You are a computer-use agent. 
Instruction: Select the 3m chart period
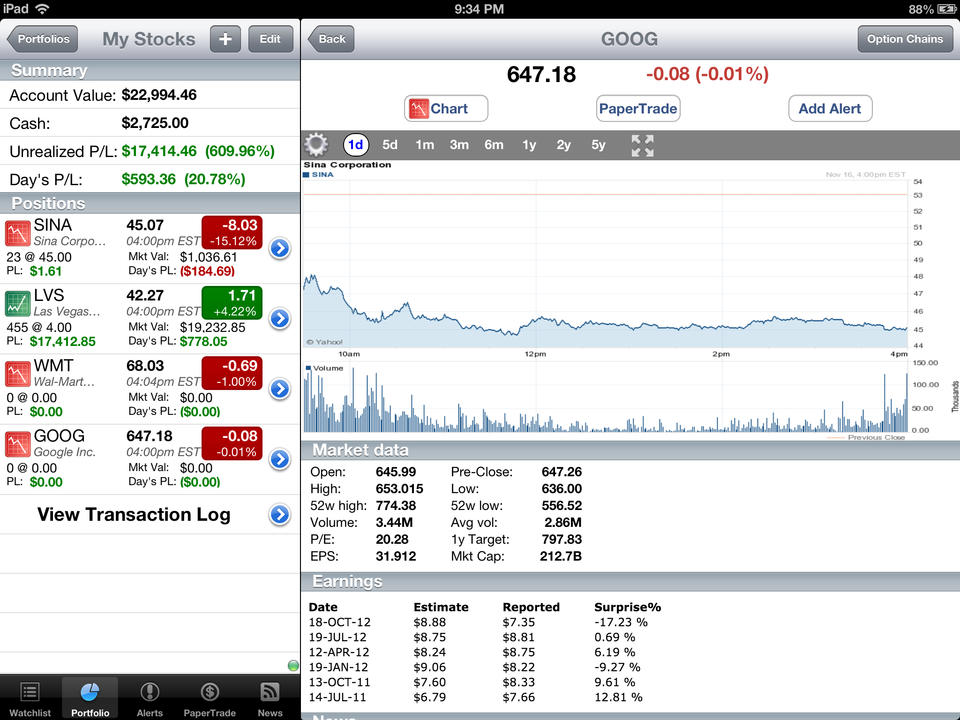click(x=459, y=144)
